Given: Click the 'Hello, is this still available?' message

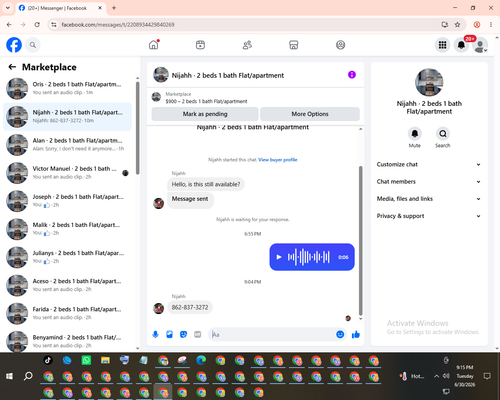Looking at the screenshot, I should [x=206, y=184].
